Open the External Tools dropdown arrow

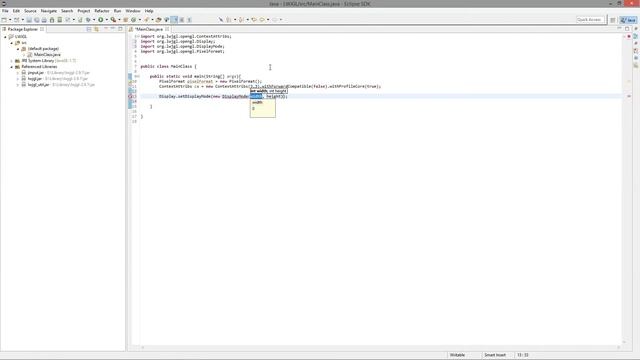point(119,20)
